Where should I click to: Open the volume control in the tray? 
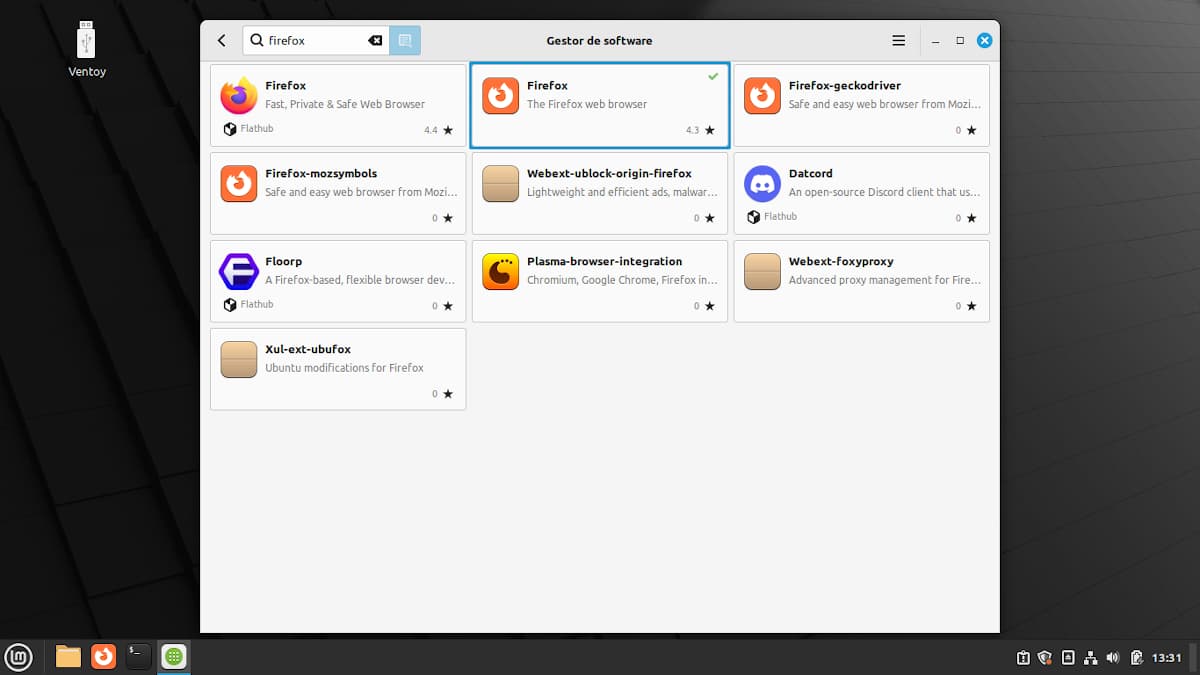pyautogui.click(x=1113, y=657)
